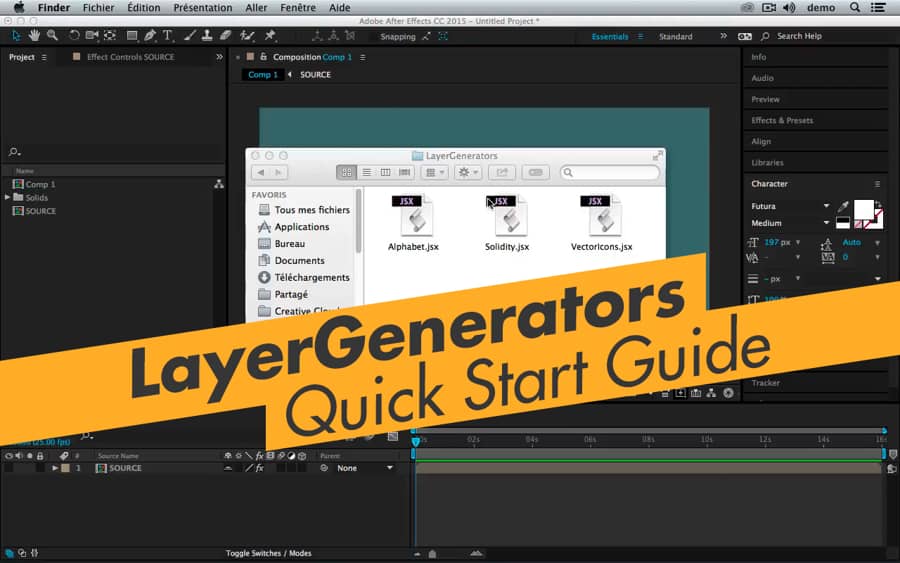
Task: Open the Finder action gear dropdown
Action: [468, 172]
